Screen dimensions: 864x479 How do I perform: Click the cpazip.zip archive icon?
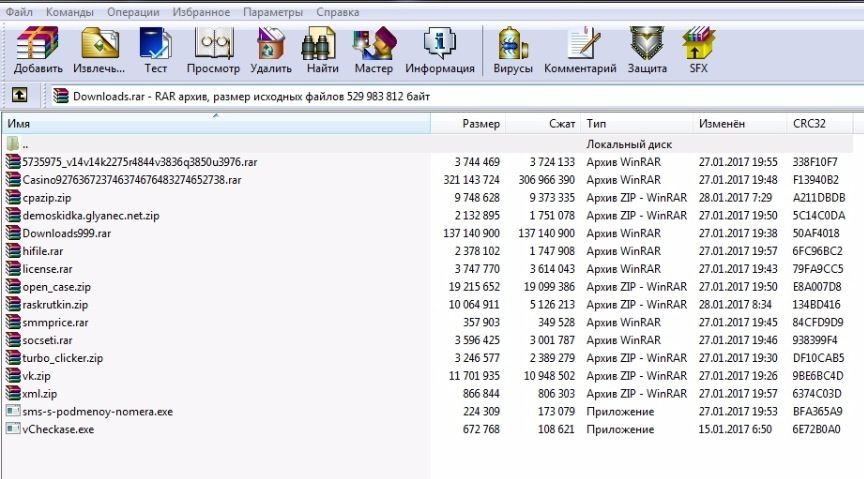pos(13,197)
